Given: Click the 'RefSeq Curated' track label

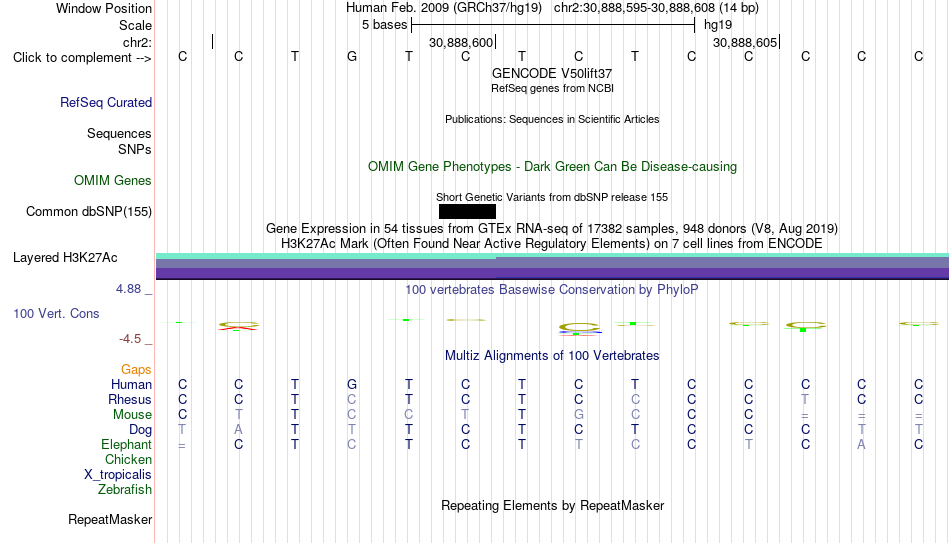Looking at the screenshot, I should 106,102.
